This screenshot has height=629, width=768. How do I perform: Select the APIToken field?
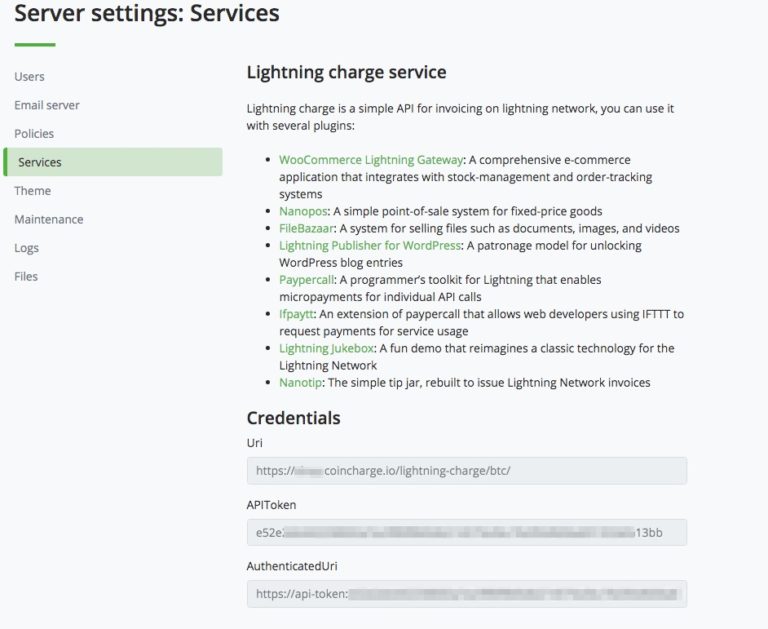click(467, 532)
